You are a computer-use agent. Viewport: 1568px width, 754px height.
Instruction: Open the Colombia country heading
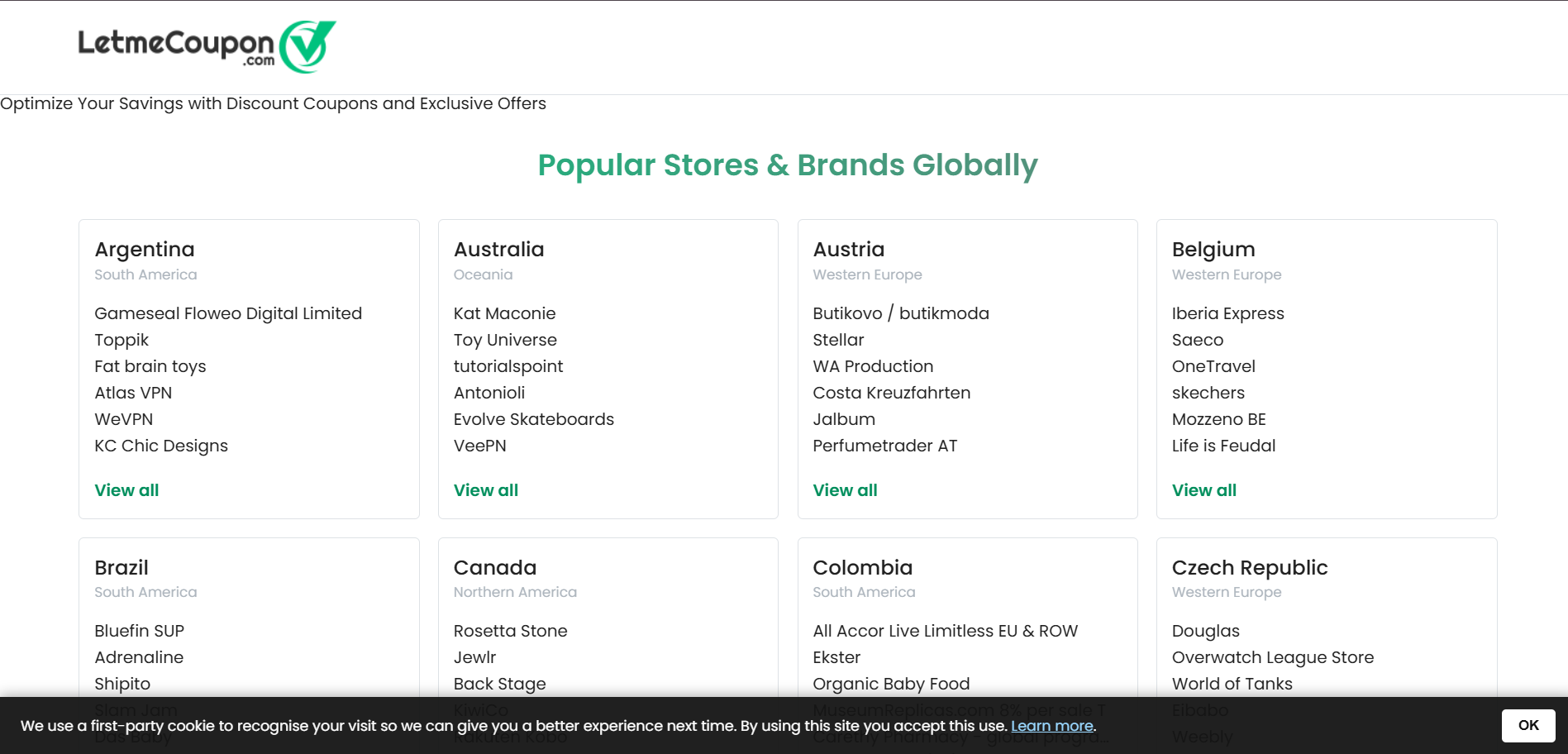click(x=863, y=568)
